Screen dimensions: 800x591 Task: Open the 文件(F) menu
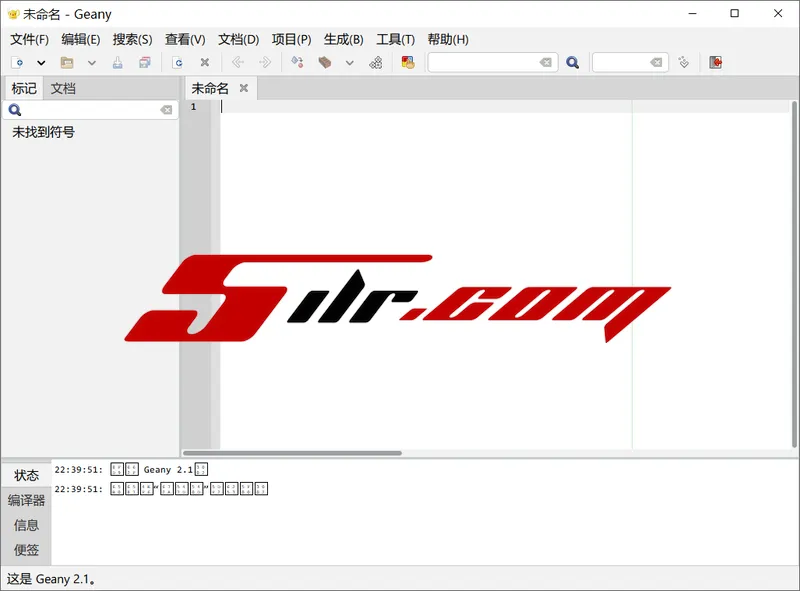[30, 39]
